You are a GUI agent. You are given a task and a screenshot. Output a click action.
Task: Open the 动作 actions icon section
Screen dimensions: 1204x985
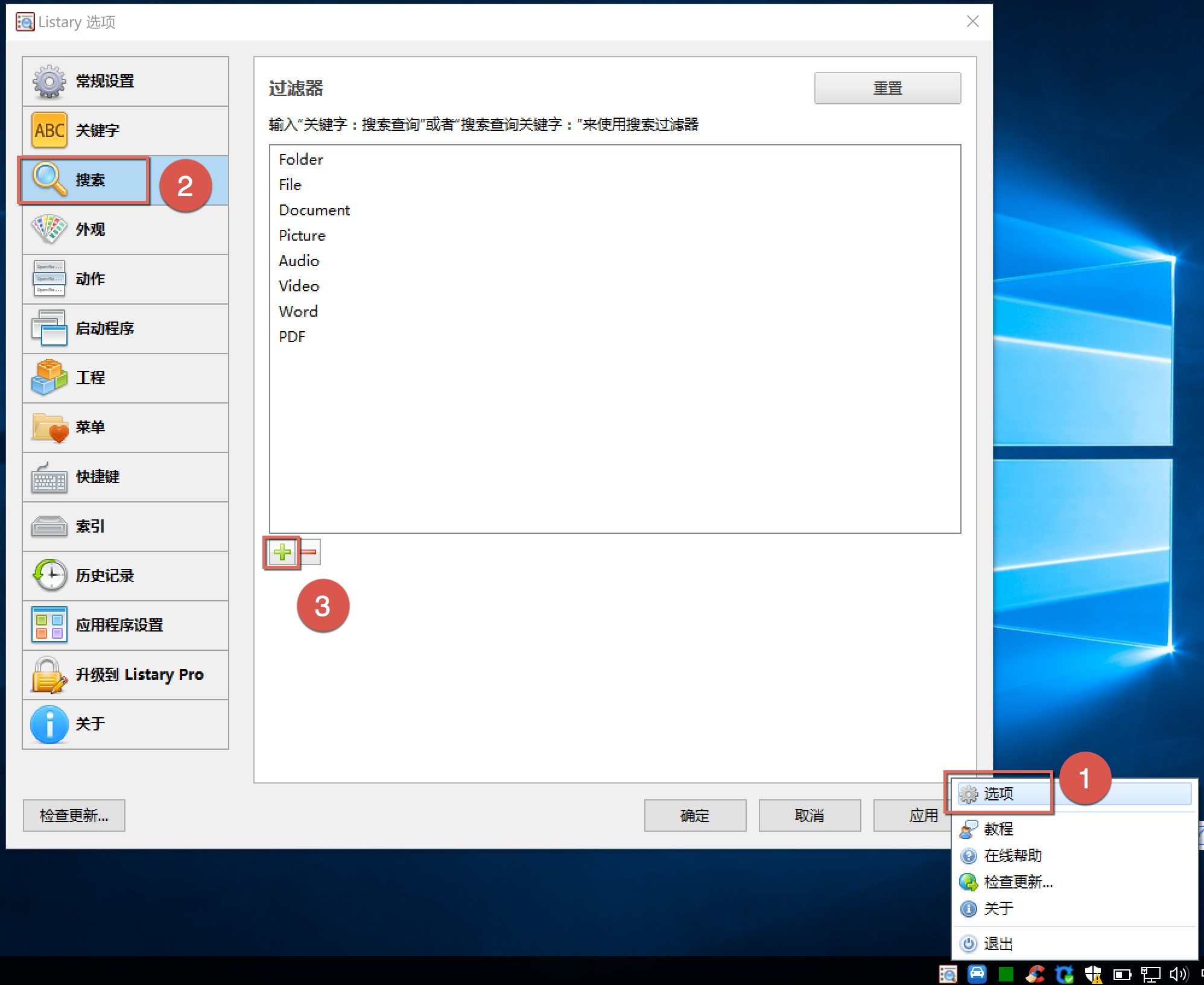pos(125,279)
